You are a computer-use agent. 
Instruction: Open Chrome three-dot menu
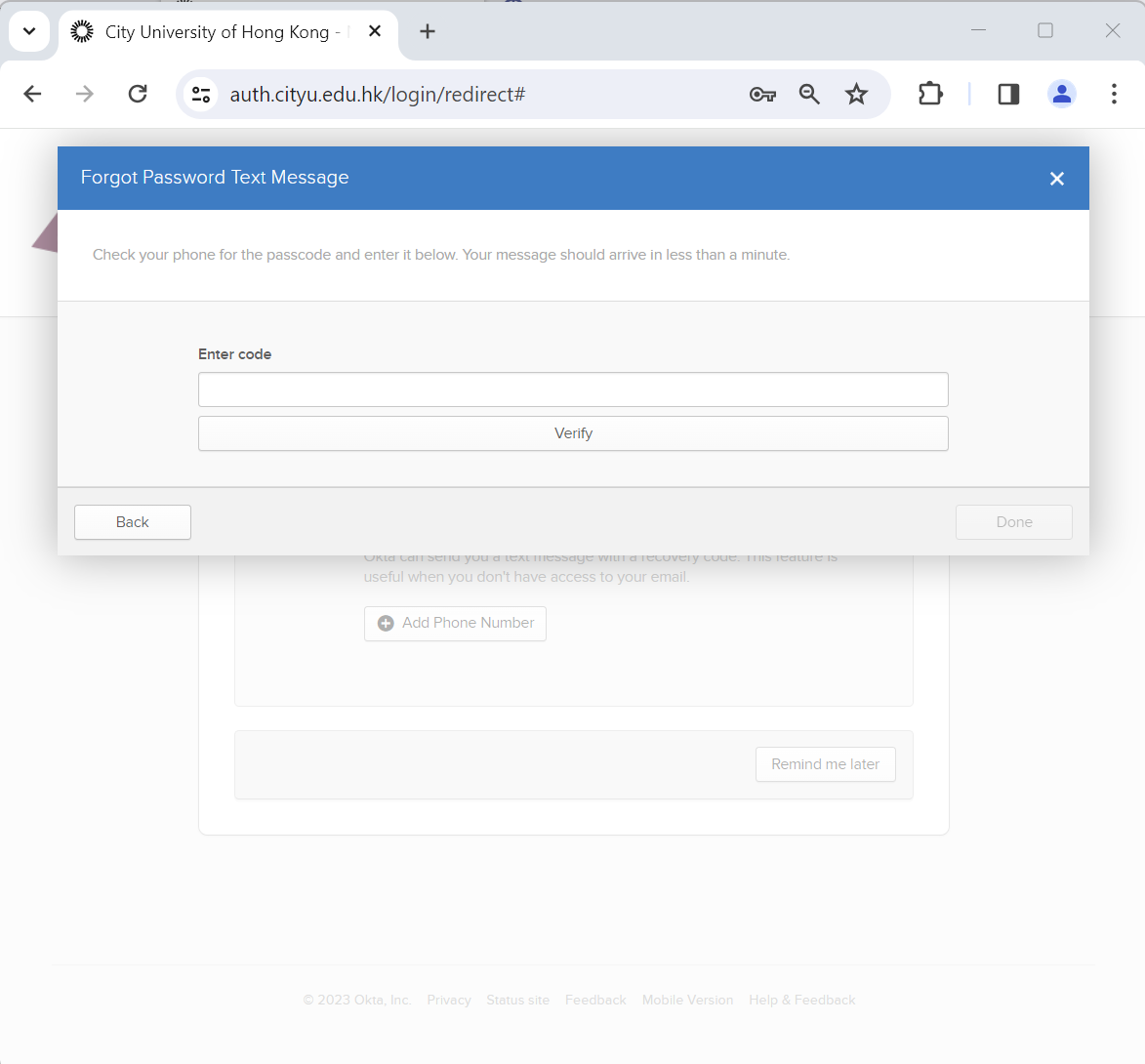coord(1114,94)
